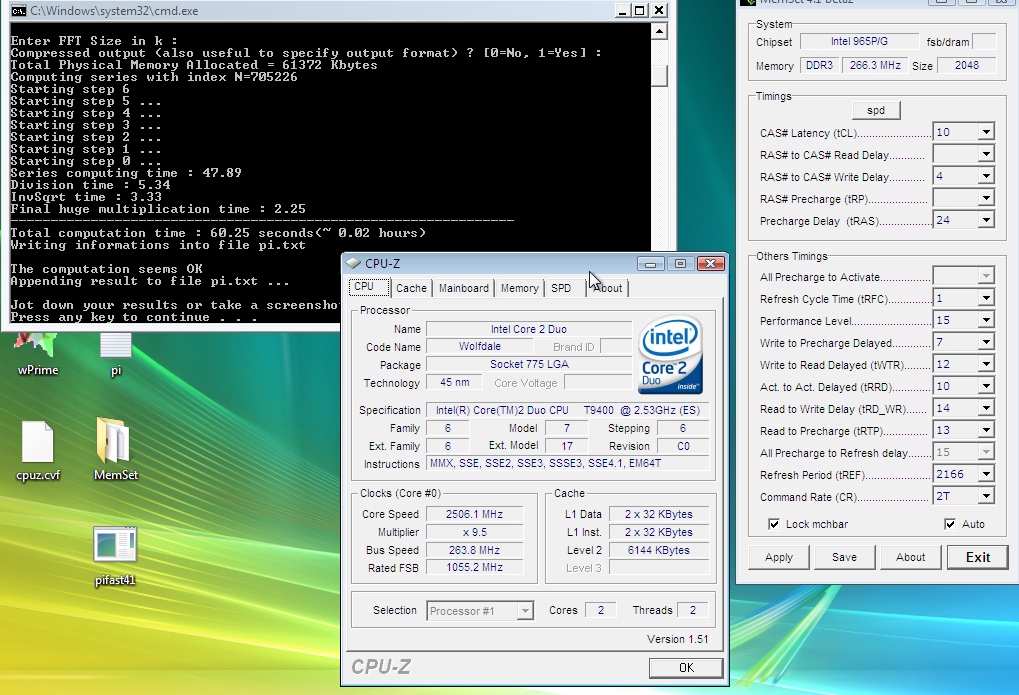Image resolution: width=1019 pixels, height=695 pixels.
Task: Click the Rated FSB value 1055.2 MHz
Action: tap(474, 568)
